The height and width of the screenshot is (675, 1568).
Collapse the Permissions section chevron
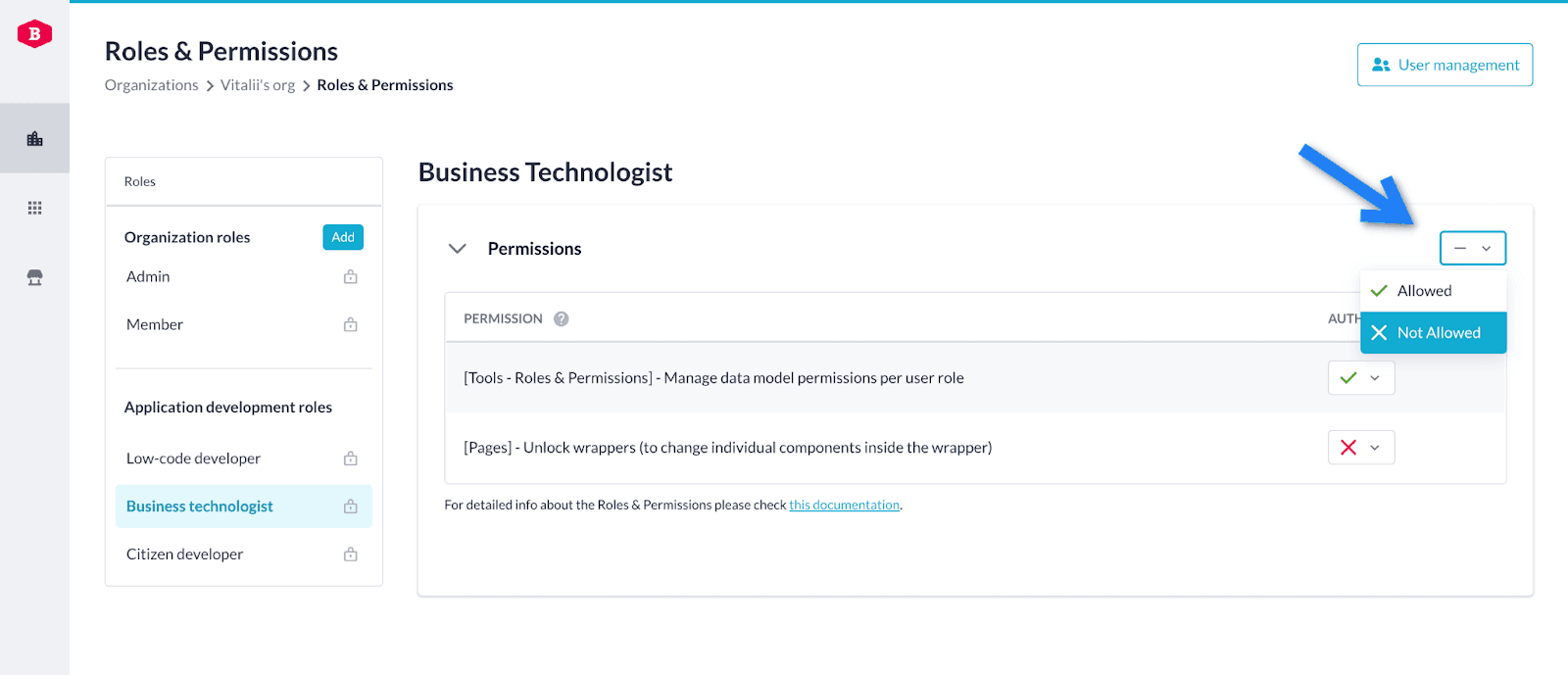457,249
